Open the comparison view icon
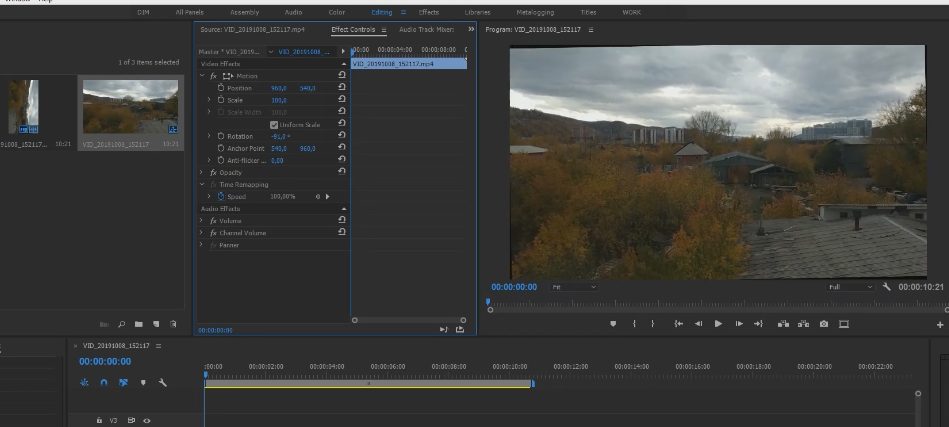This screenshot has width=949, height=427. pyautogui.click(x=844, y=324)
